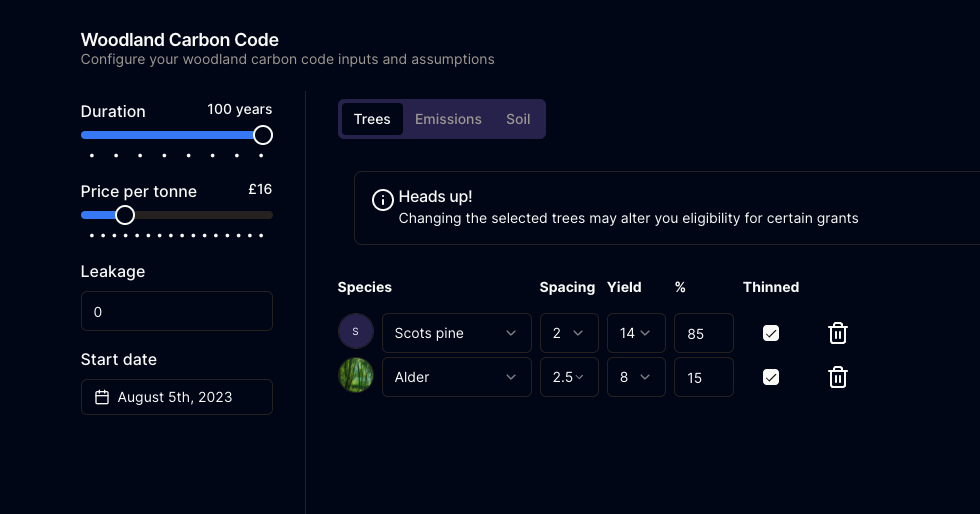Open the Scots pine species dropdown
The width and height of the screenshot is (980, 514).
tap(457, 333)
